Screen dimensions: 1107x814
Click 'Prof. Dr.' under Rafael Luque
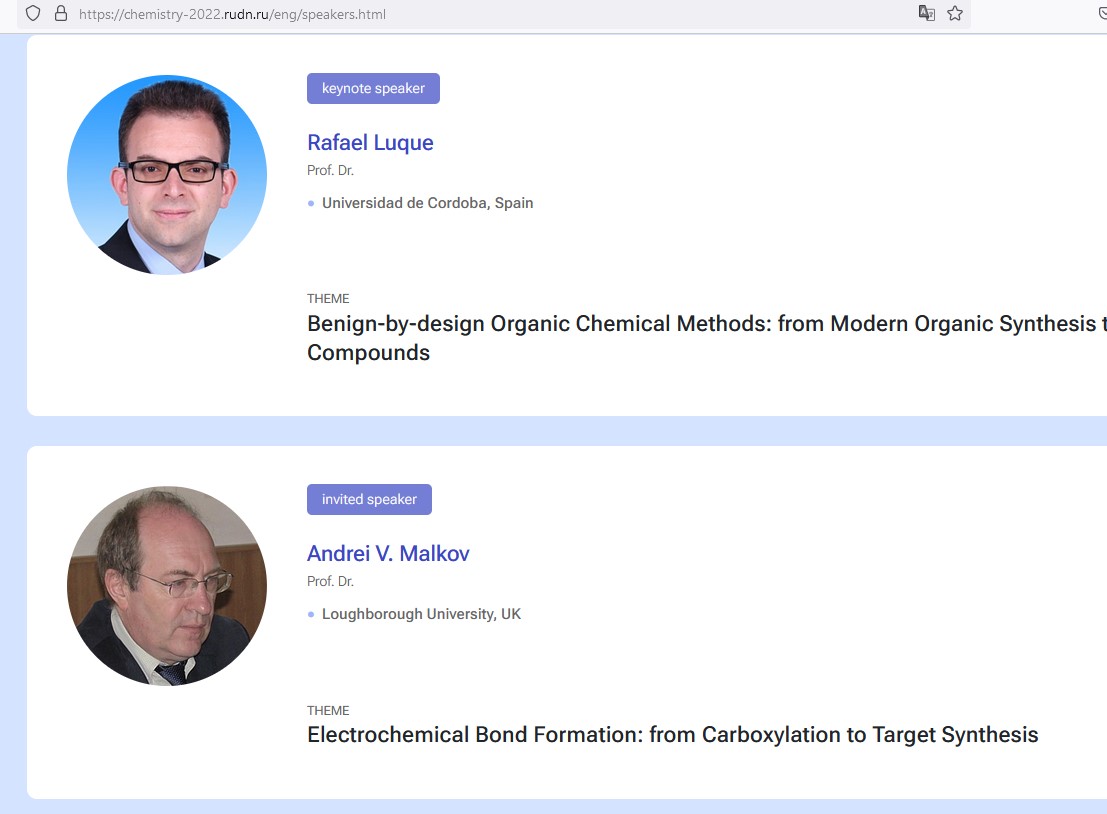click(330, 171)
